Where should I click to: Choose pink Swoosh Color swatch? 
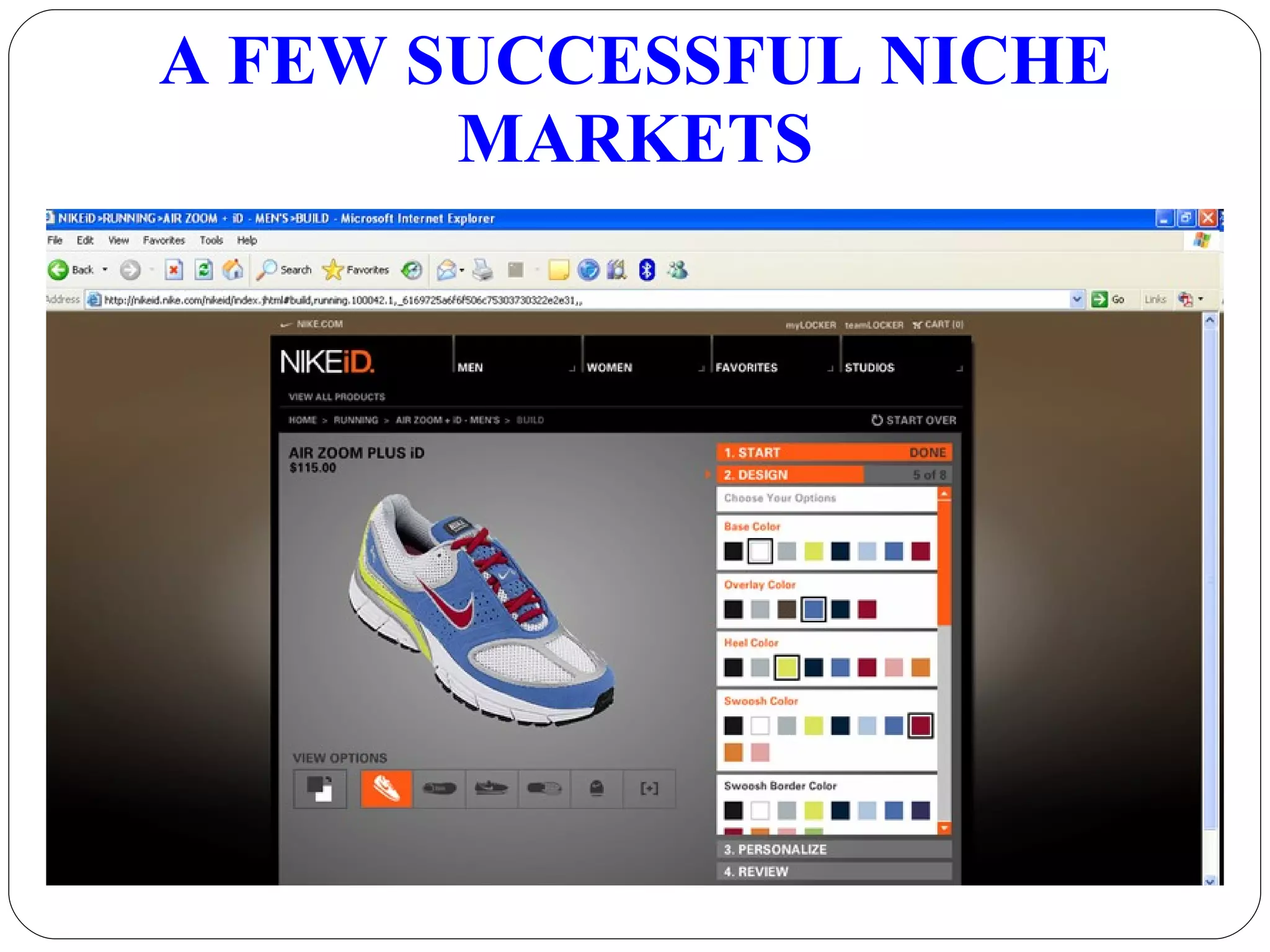[x=760, y=752]
